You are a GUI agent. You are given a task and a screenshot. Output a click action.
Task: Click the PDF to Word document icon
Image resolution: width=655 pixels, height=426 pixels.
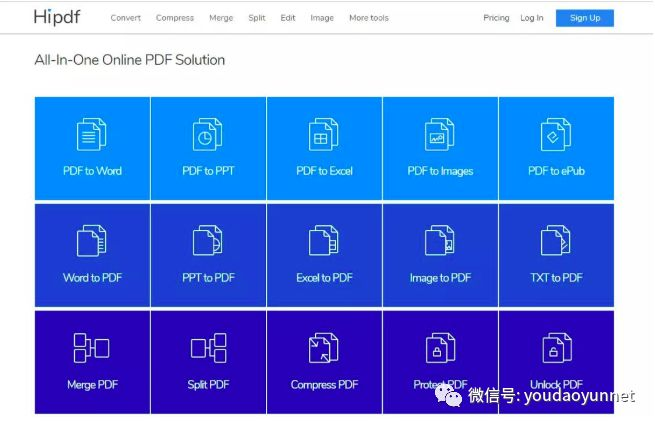coord(91,134)
